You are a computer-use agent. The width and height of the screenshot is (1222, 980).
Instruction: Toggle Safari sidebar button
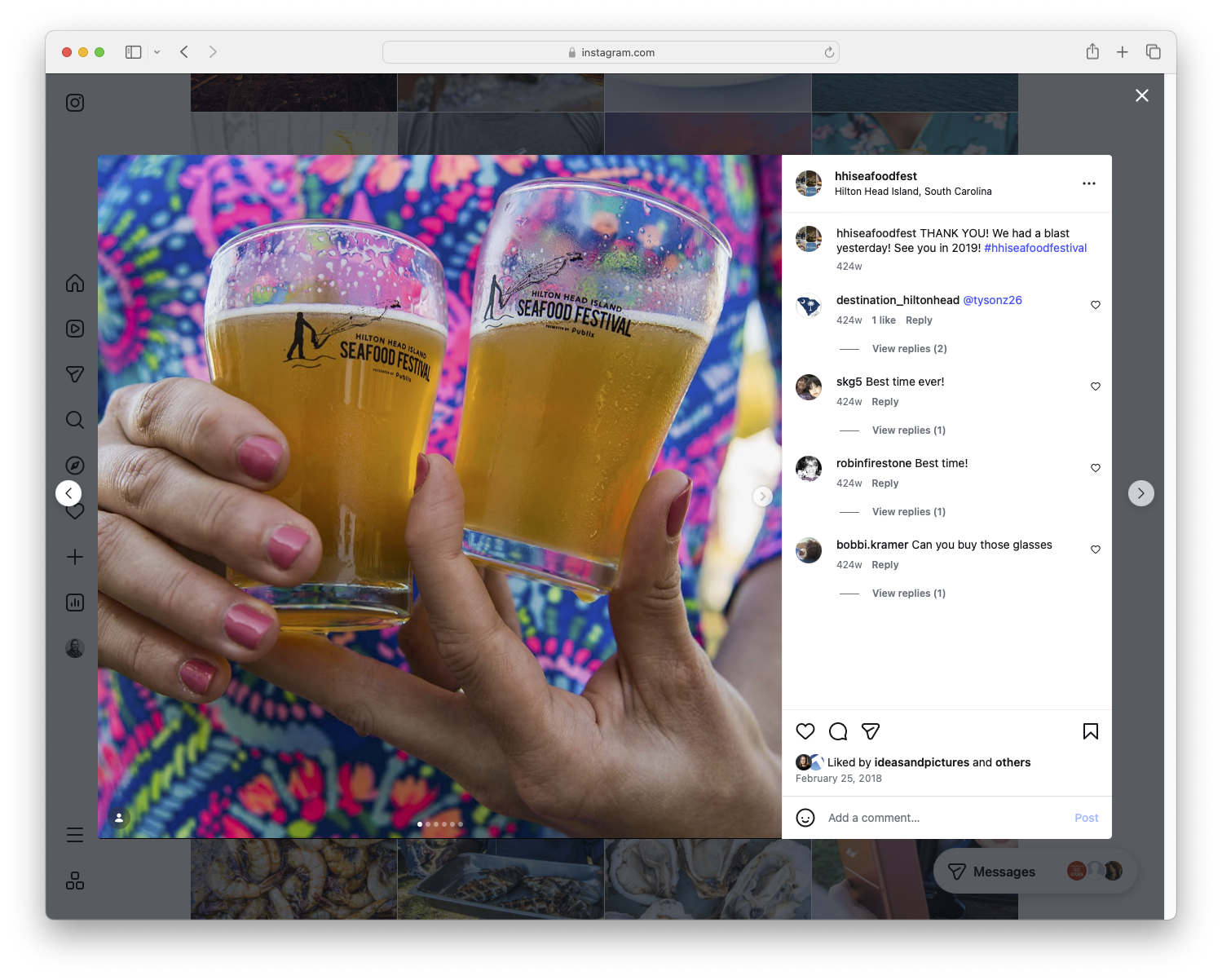click(134, 52)
